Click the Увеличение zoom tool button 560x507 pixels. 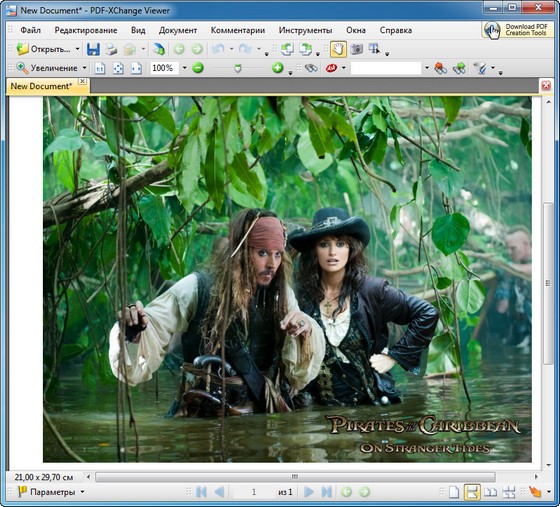(47, 68)
